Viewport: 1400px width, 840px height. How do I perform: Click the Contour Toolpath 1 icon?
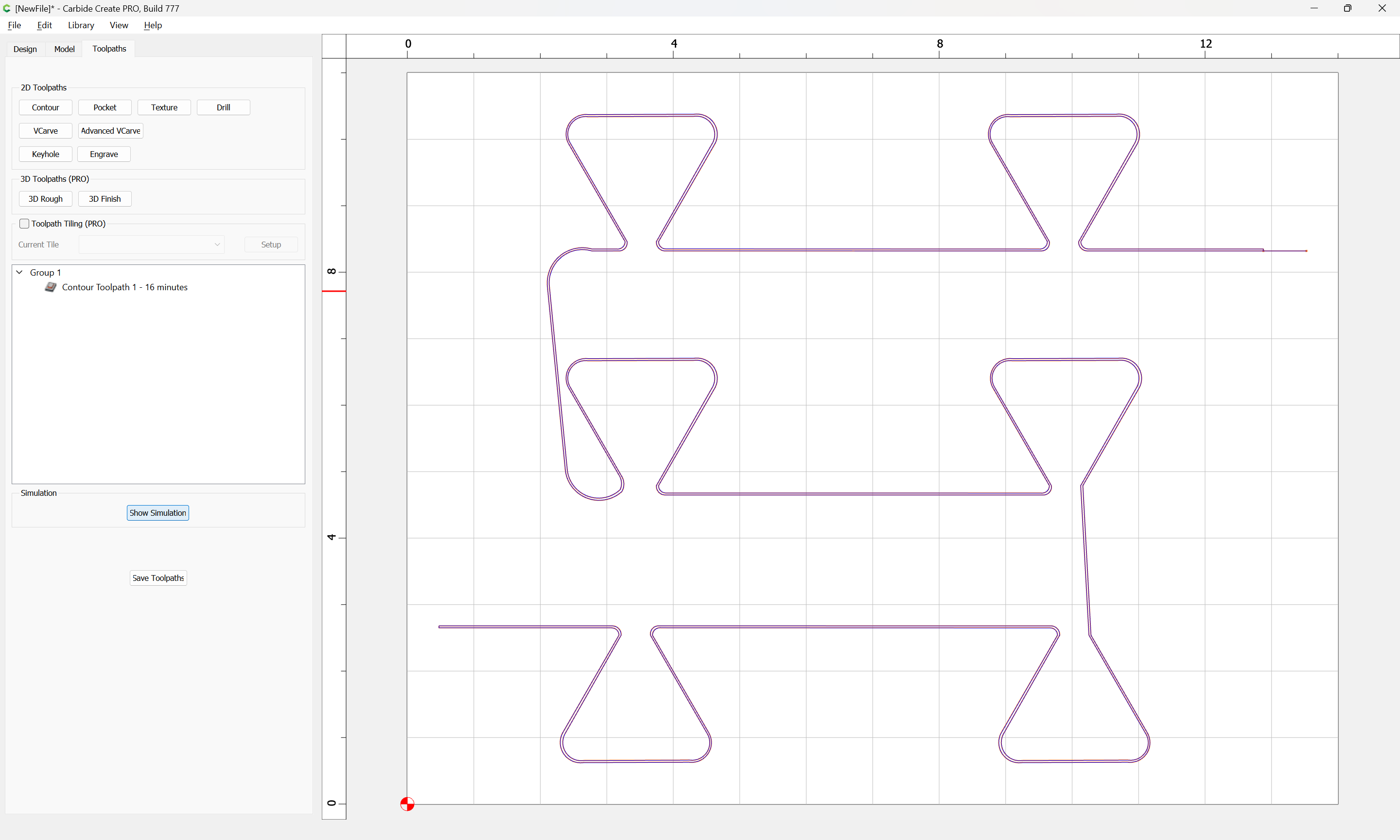(x=51, y=287)
